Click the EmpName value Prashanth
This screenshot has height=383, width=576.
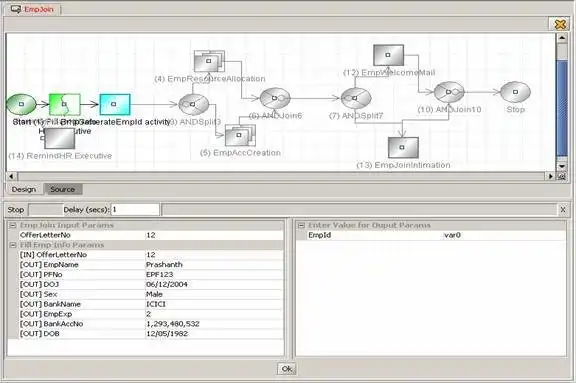pos(164,264)
